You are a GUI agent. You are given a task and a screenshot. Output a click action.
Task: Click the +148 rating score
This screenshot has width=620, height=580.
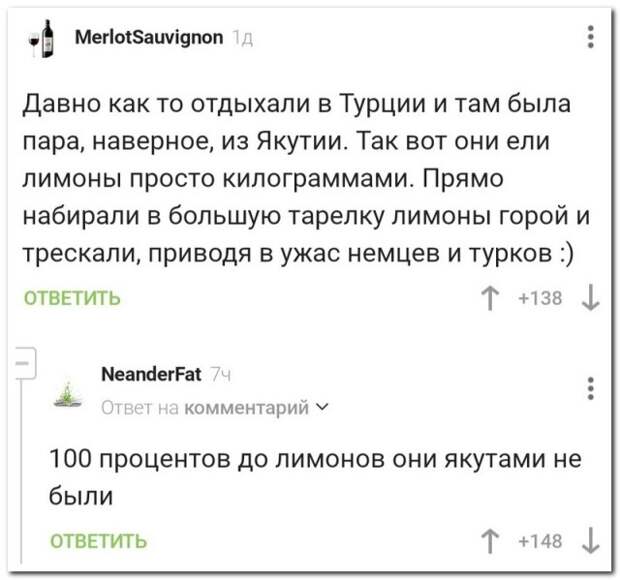click(540, 541)
